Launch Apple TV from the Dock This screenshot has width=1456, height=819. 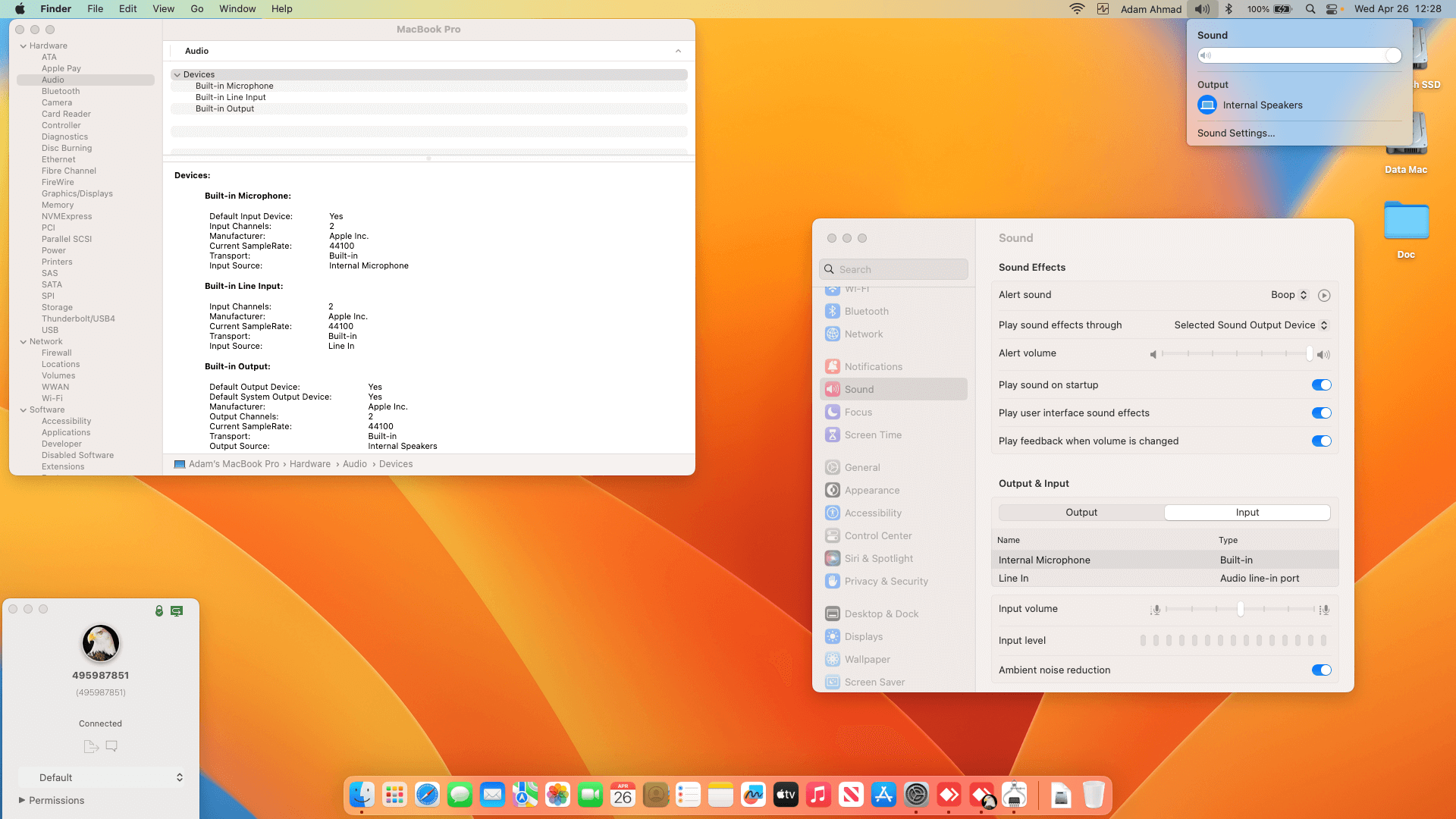786,795
